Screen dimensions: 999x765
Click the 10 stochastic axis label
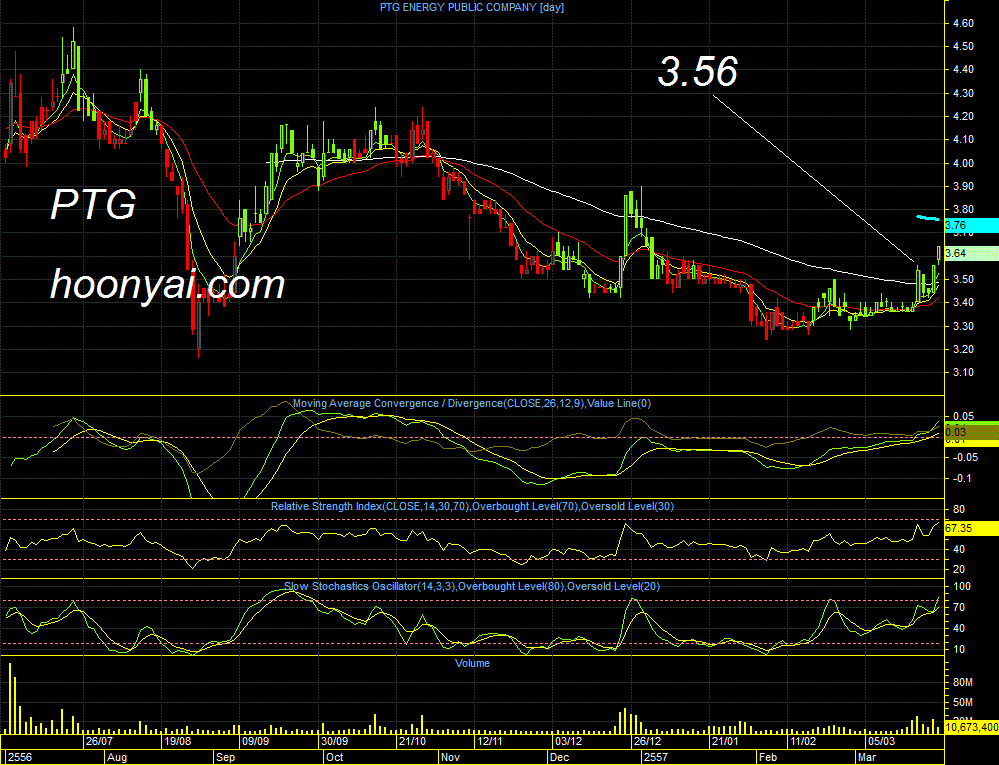tap(959, 650)
